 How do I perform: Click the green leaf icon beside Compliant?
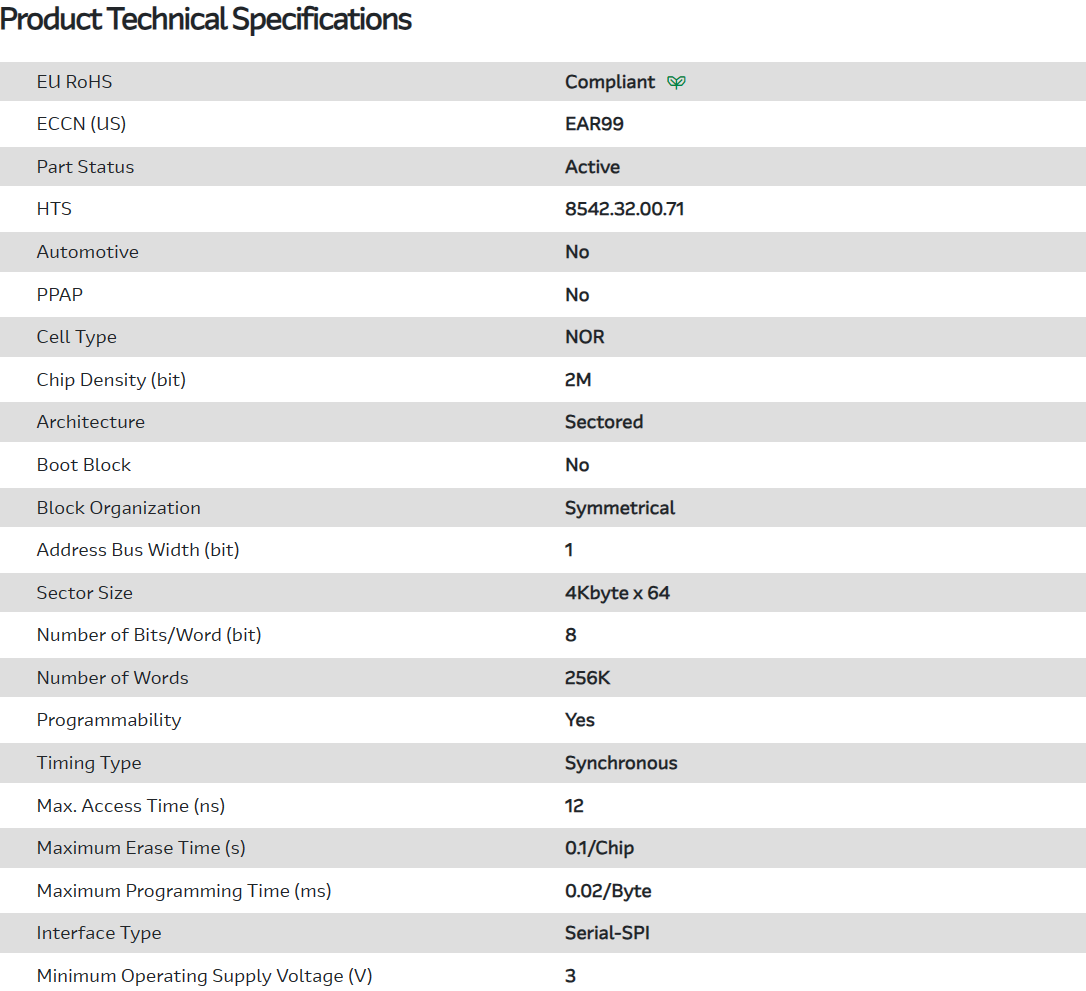click(677, 82)
